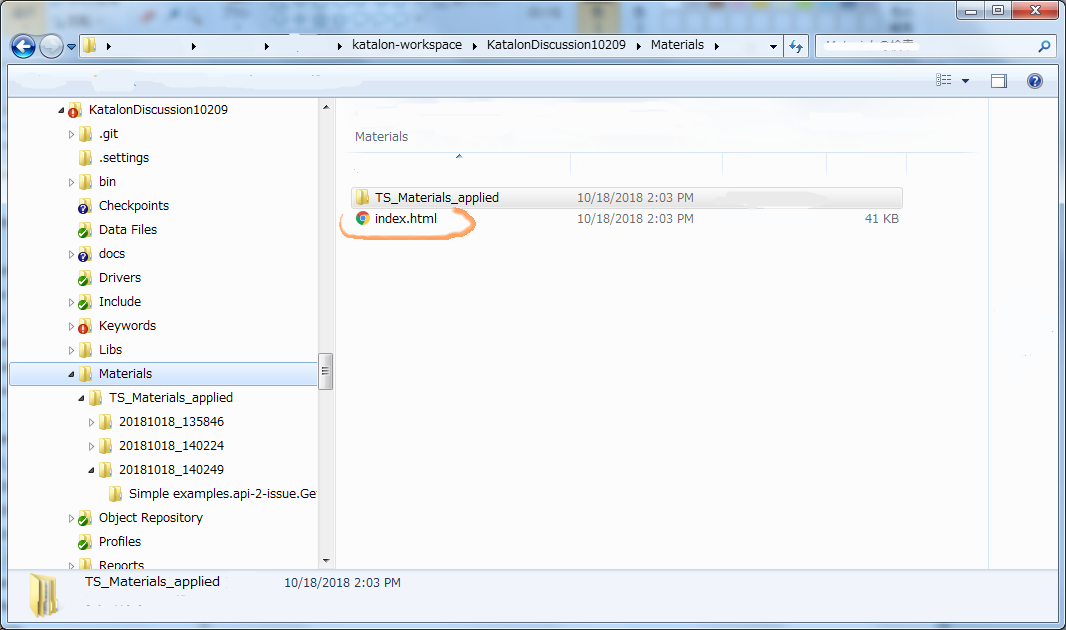
Task: Select Checkpoints label in the tree
Action: click(134, 205)
